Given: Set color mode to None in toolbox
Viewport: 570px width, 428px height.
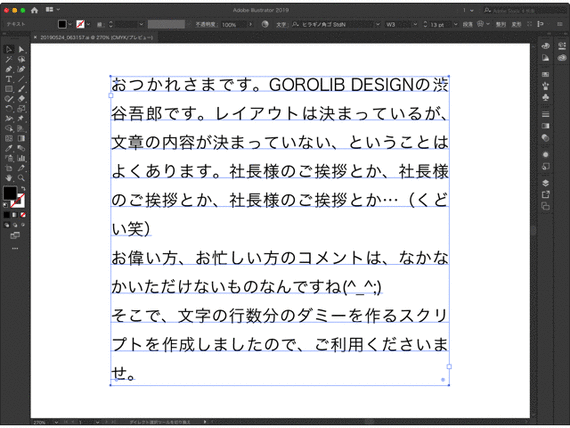Looking at the screenshot, I should (x=23, y=215).
